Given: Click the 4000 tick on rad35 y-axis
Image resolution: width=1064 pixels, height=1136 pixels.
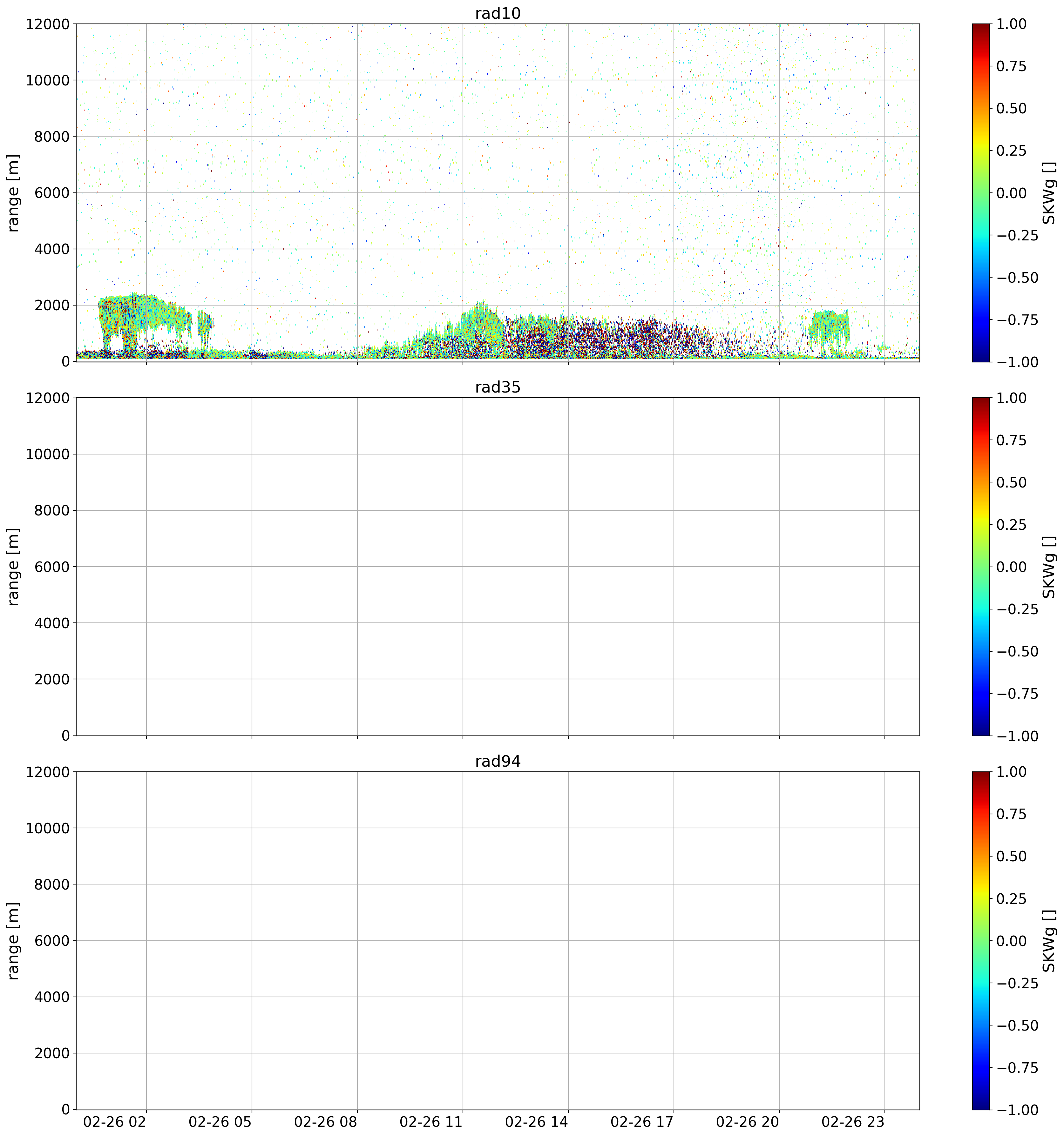Looking at the screenshot, I should (x=51, y=623).
